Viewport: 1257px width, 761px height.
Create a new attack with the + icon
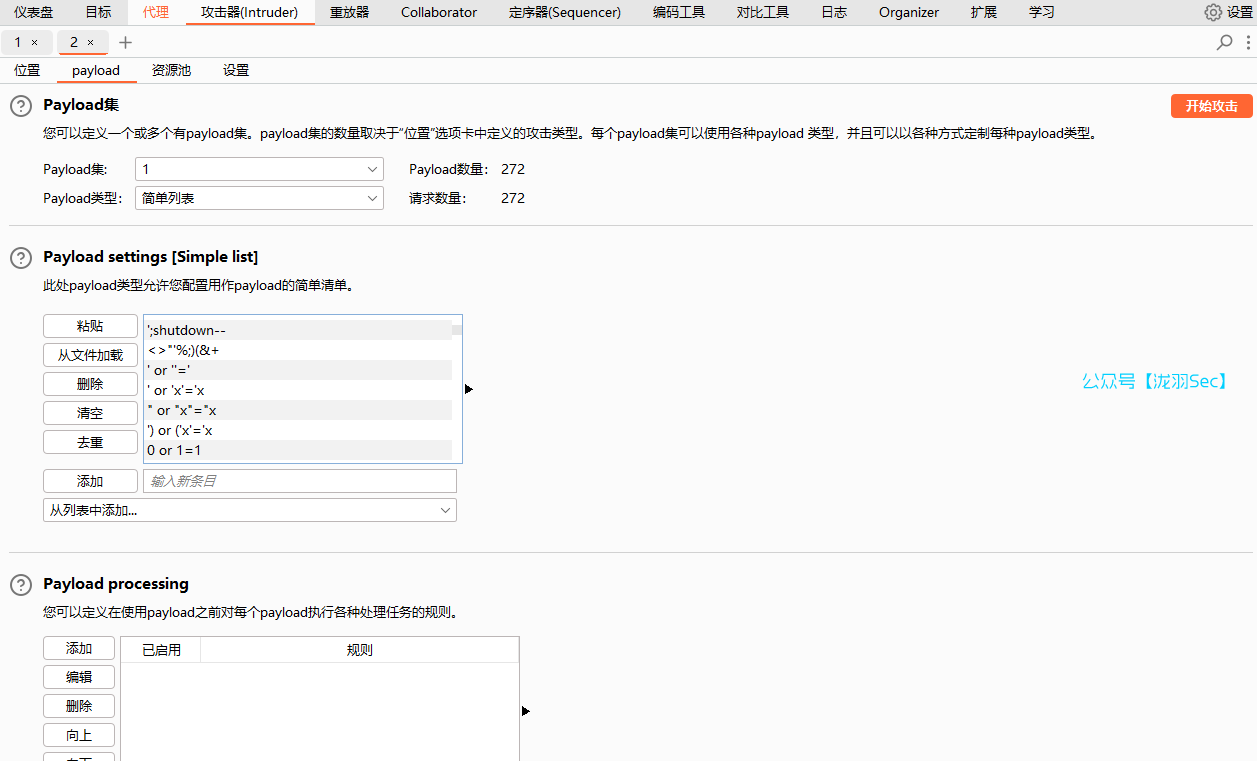click(125, 43)
